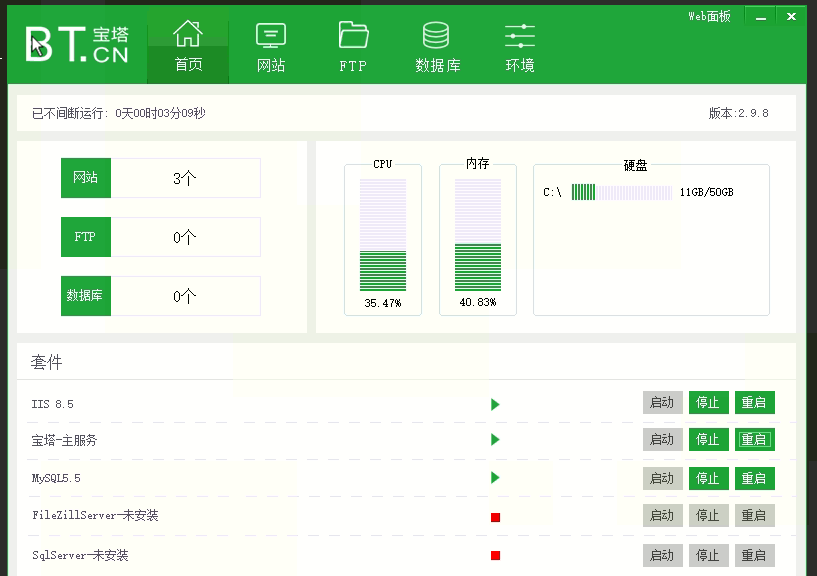Click the 数据库 0个 count value
This screenshot has width=817, height=576.
coord(185,296)
